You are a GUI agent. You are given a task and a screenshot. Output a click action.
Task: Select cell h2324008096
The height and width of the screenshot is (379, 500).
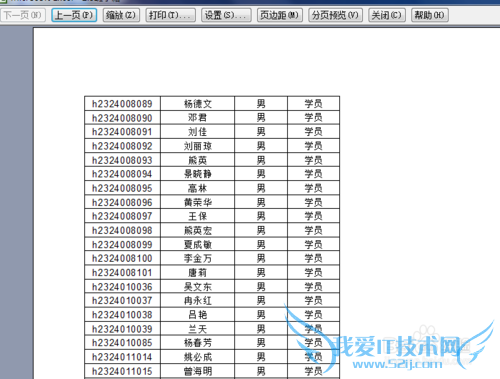pos(122,202)
